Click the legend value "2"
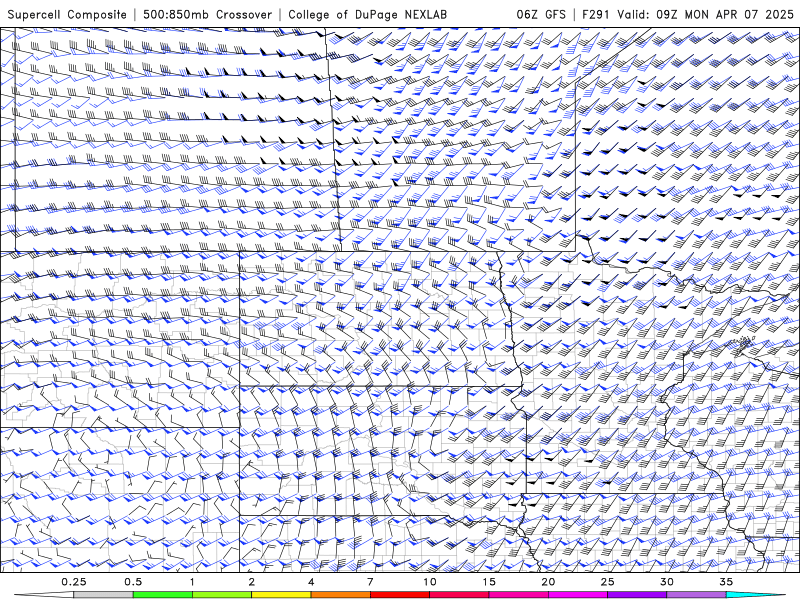This screenshot has height=600, width=800. point(252,582)
